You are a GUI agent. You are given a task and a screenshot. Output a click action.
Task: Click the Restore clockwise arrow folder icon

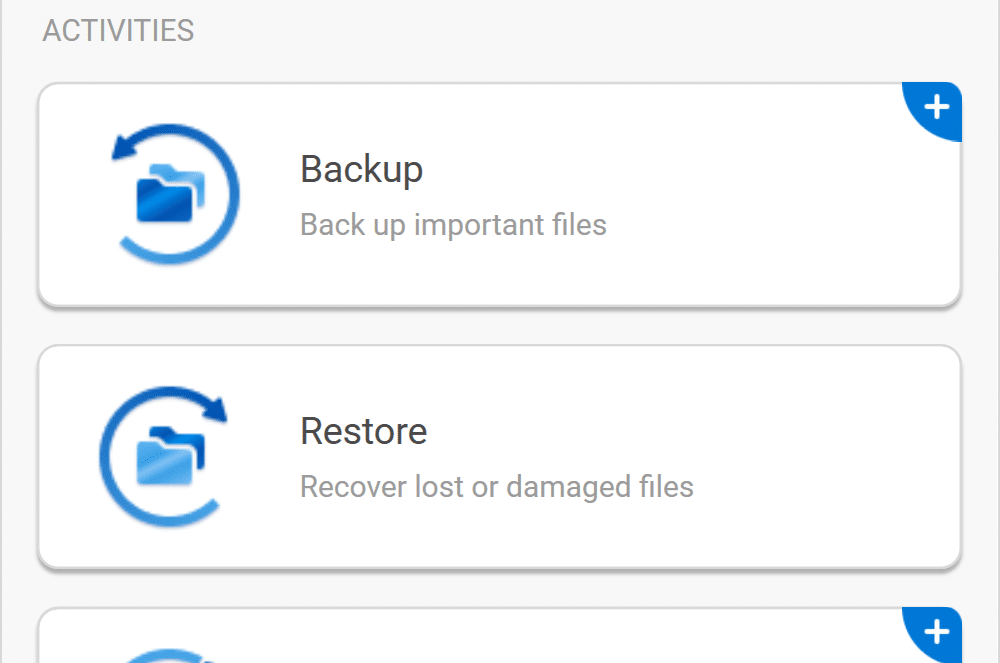[164, 456]
